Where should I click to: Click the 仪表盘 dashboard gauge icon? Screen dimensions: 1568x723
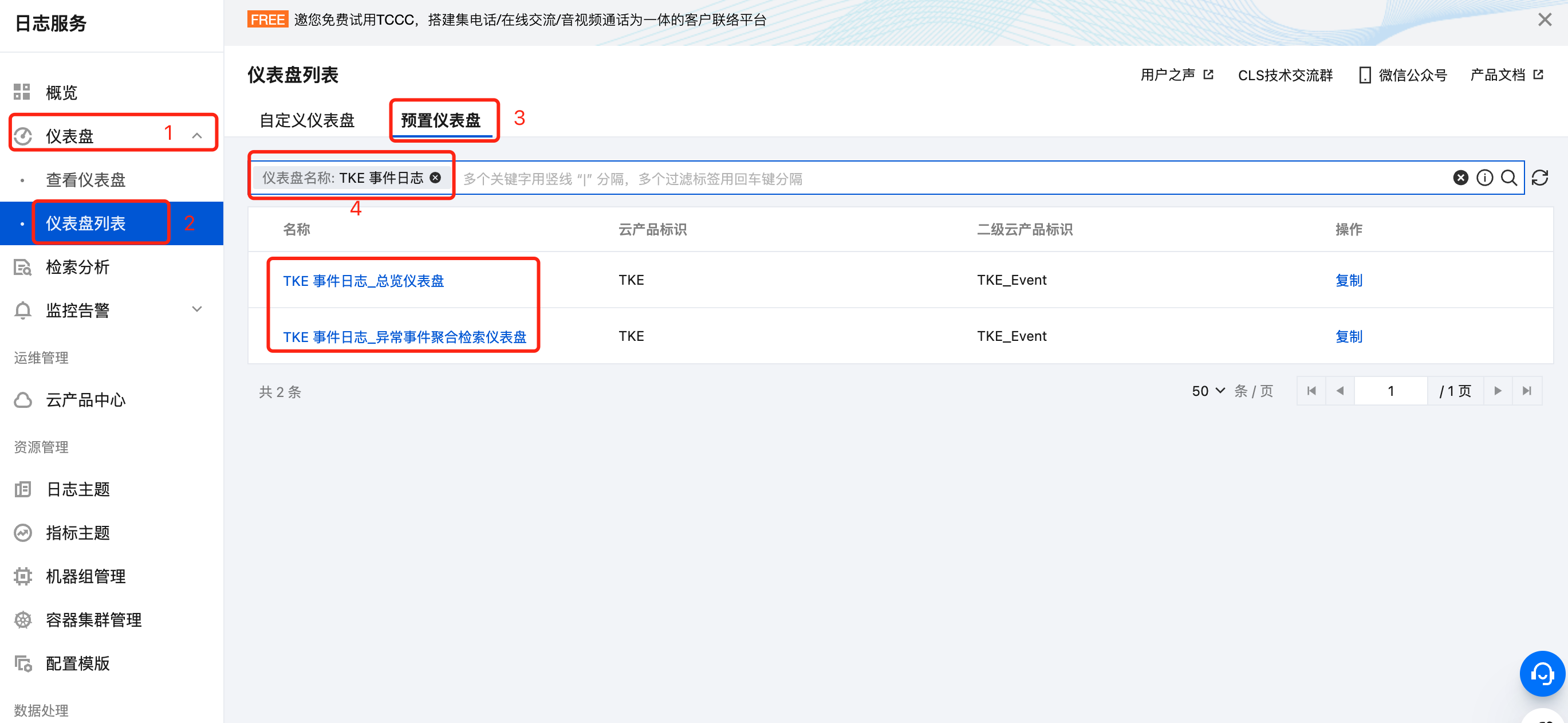tap(22, 135)
